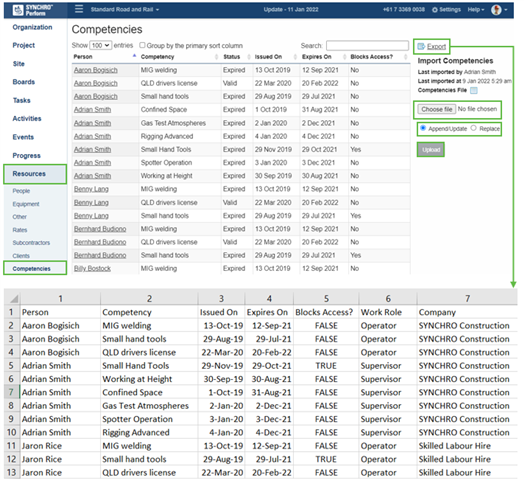
Task: Go to the Events section
Action: point(23,137)
